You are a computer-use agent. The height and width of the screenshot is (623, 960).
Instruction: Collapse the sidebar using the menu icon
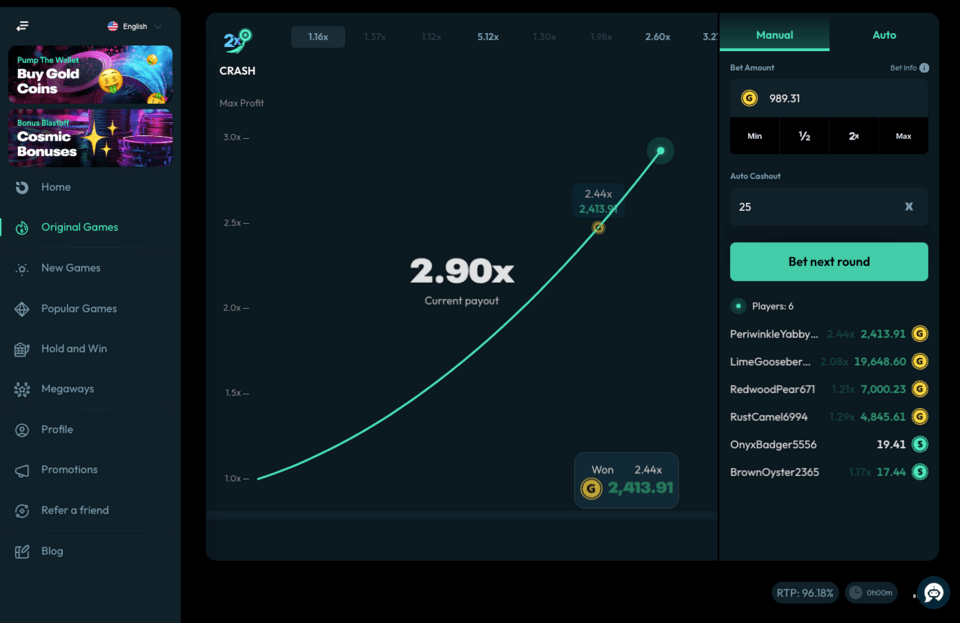22,26
